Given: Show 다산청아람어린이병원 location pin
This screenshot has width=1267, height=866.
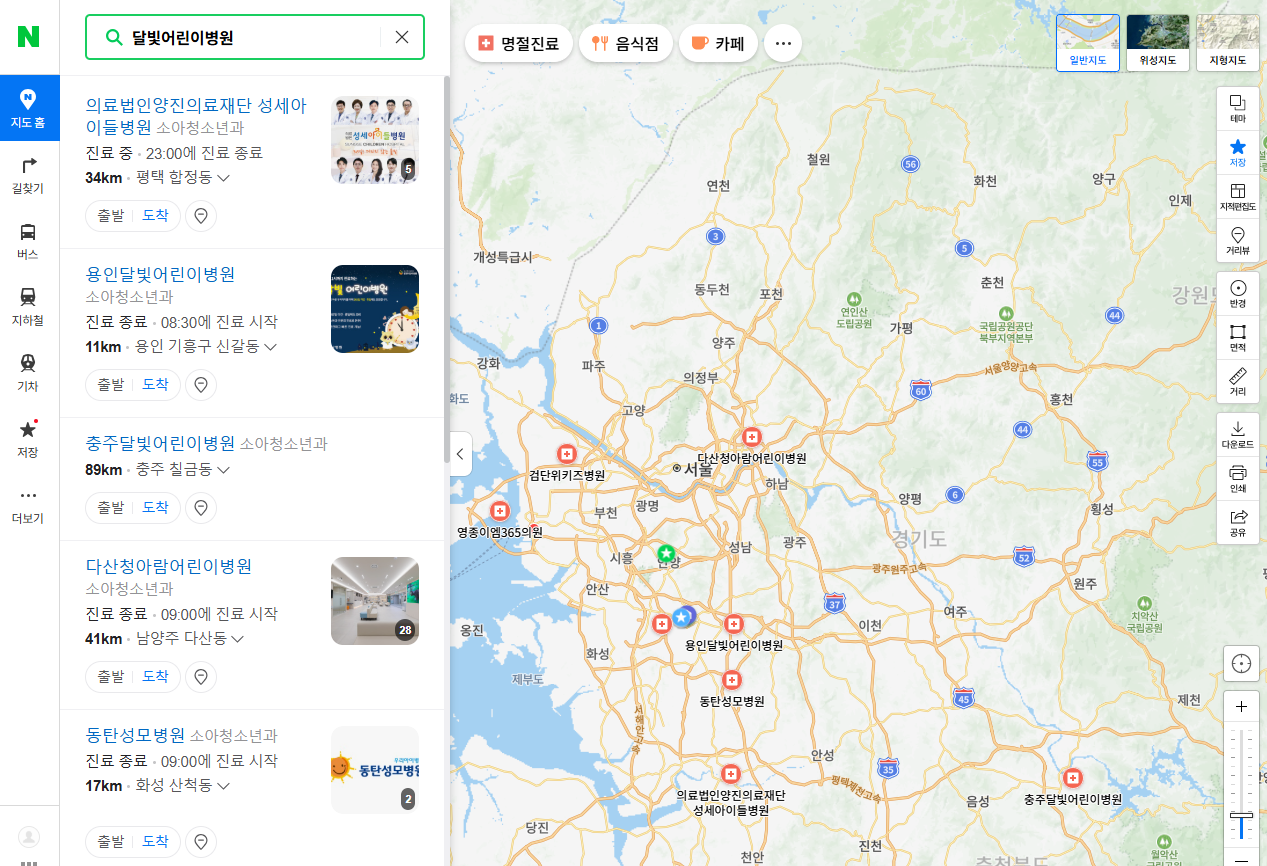Looking at the screenshot, I should coord(201,676).
